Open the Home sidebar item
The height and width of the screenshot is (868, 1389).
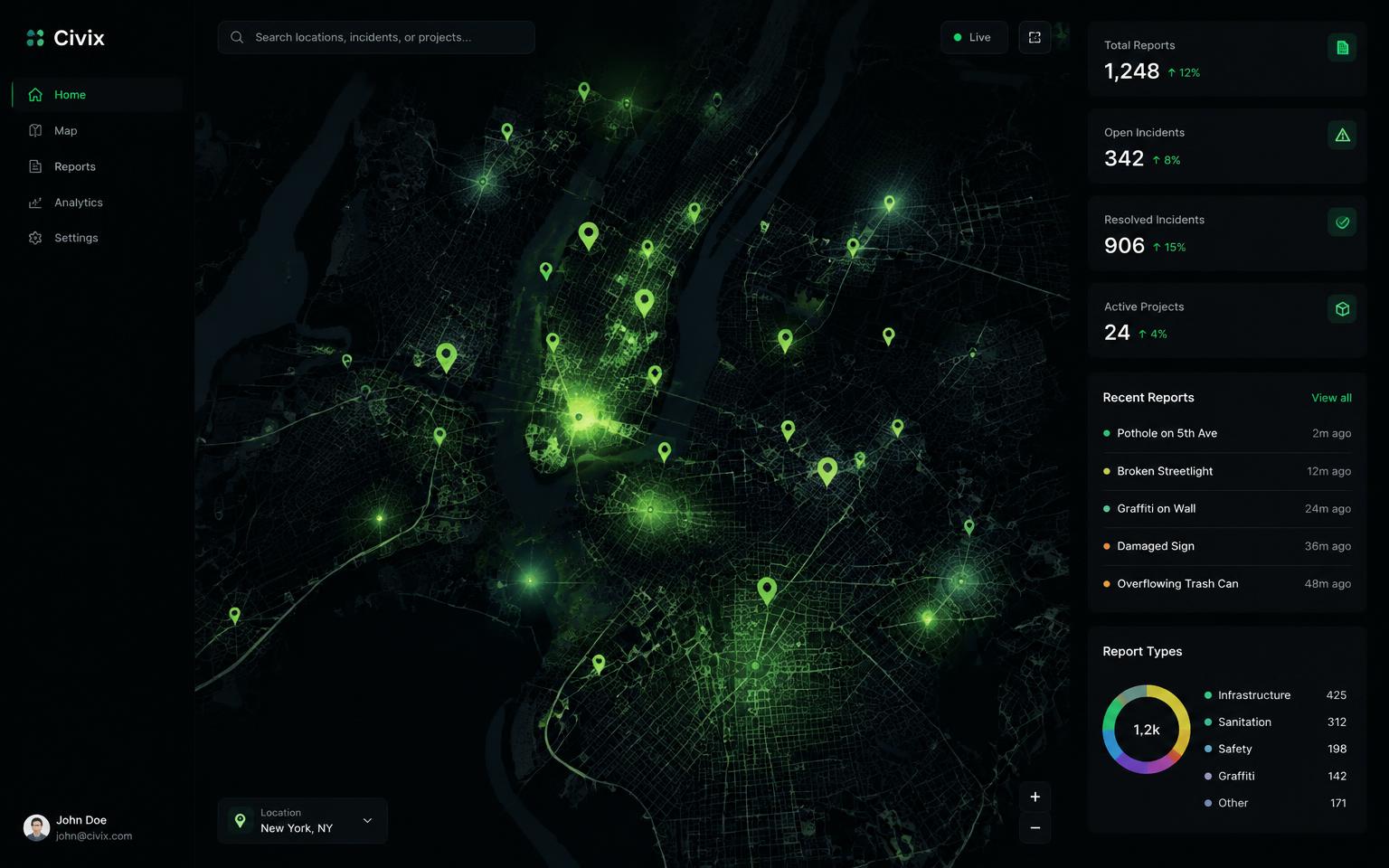[97, 95]
